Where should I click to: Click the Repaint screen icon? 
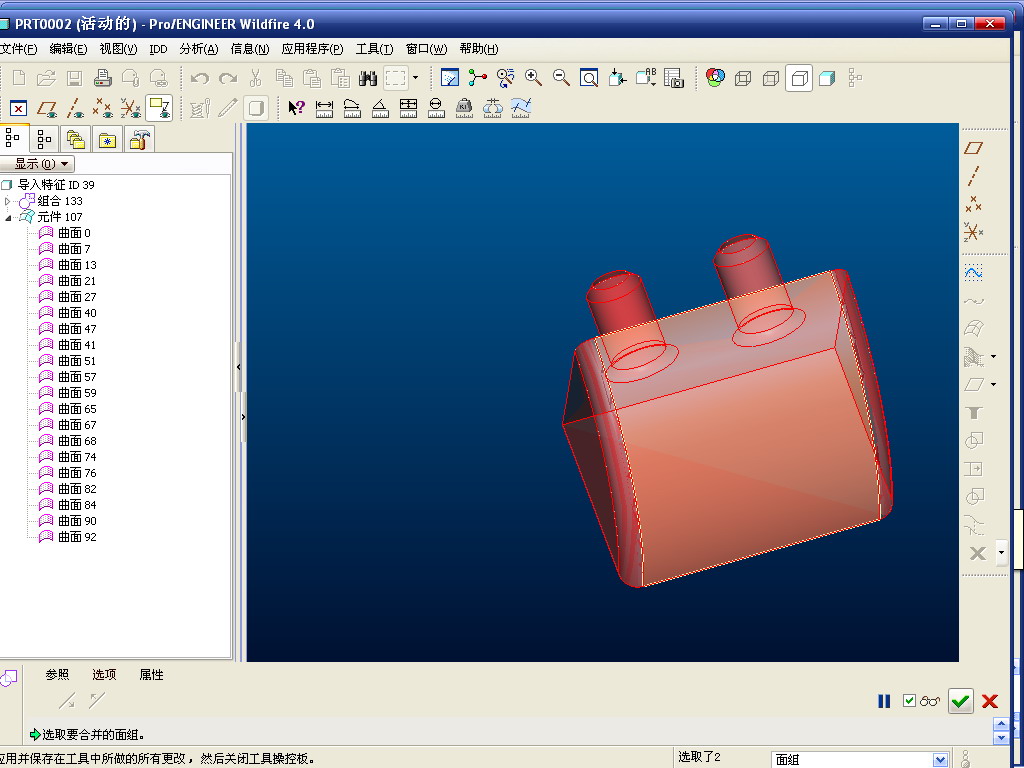449,78
